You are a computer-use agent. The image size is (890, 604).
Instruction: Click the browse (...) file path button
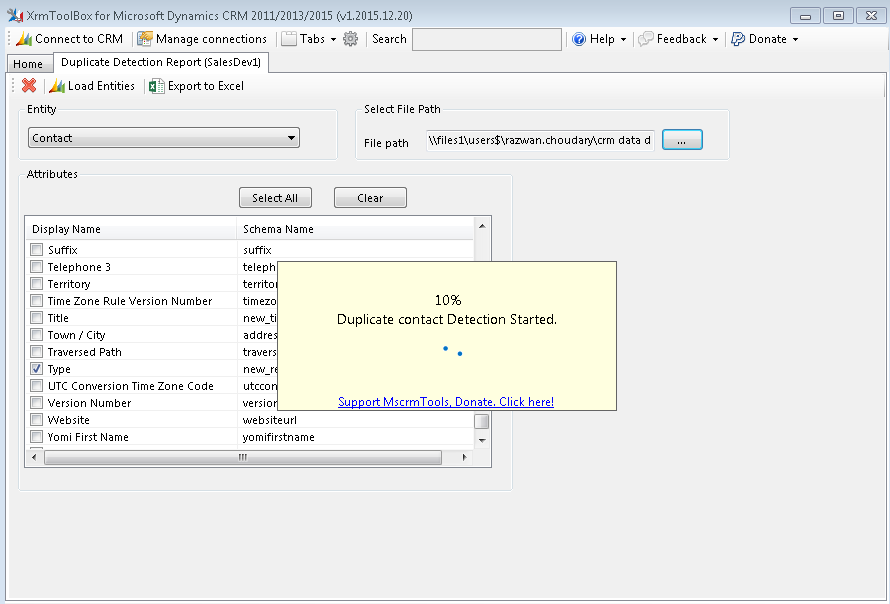682,140
